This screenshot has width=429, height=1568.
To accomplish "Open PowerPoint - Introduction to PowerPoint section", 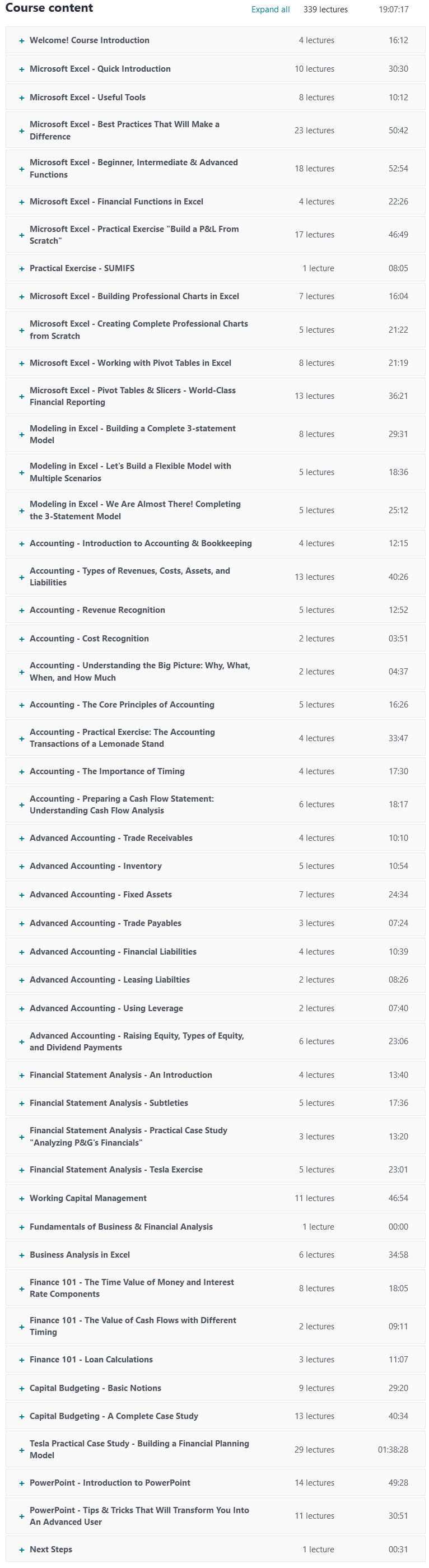I will (216, 1483).
